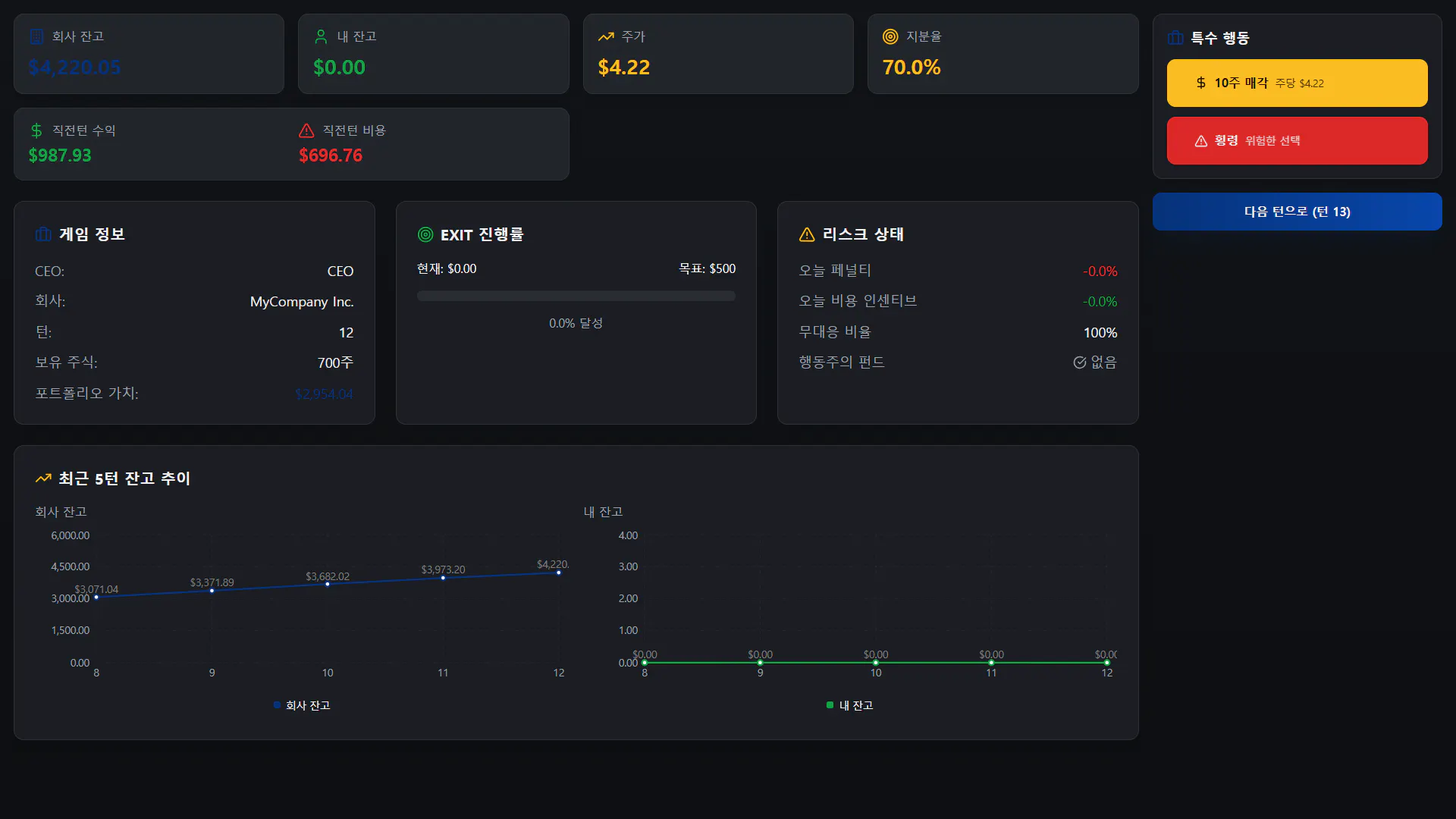Sell 10 shares with the 10주 매각 button

(1297, 83)
